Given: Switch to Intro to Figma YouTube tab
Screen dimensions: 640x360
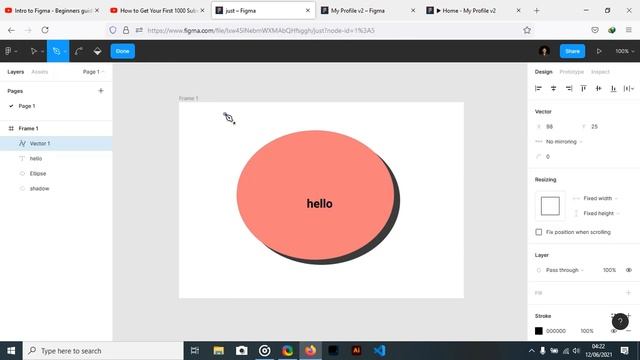Looking at the screenshot, I should [x=52, y=11].
